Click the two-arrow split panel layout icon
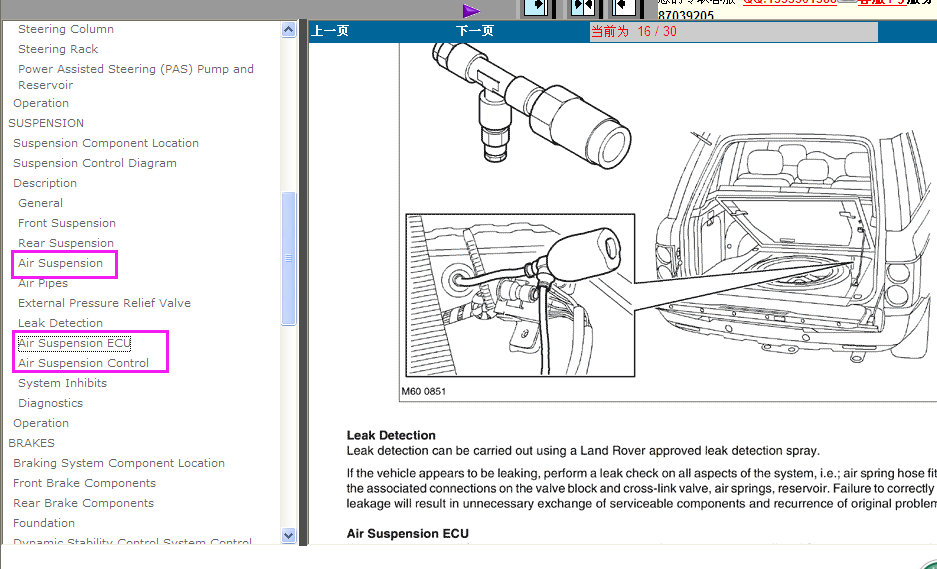This screenshot has height=569, width=937. tap(581, 7)
